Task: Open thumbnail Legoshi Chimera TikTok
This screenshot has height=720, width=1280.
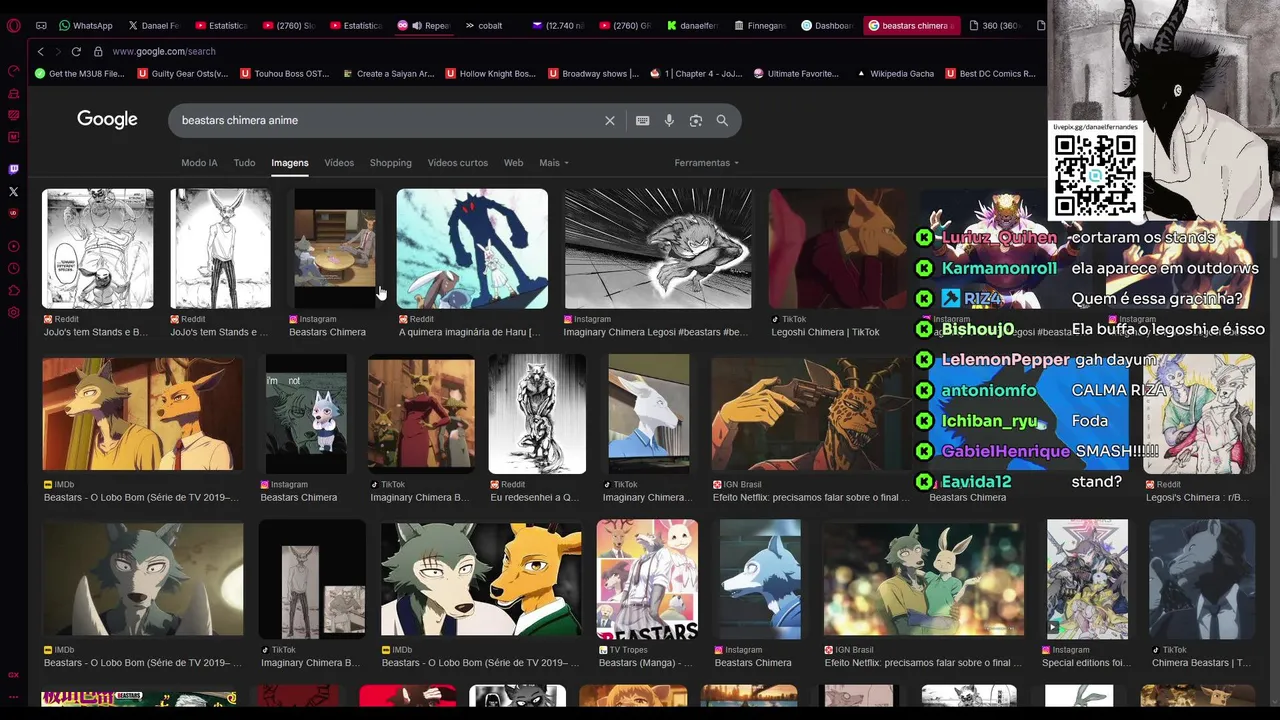Action: [x=837, y=249]
